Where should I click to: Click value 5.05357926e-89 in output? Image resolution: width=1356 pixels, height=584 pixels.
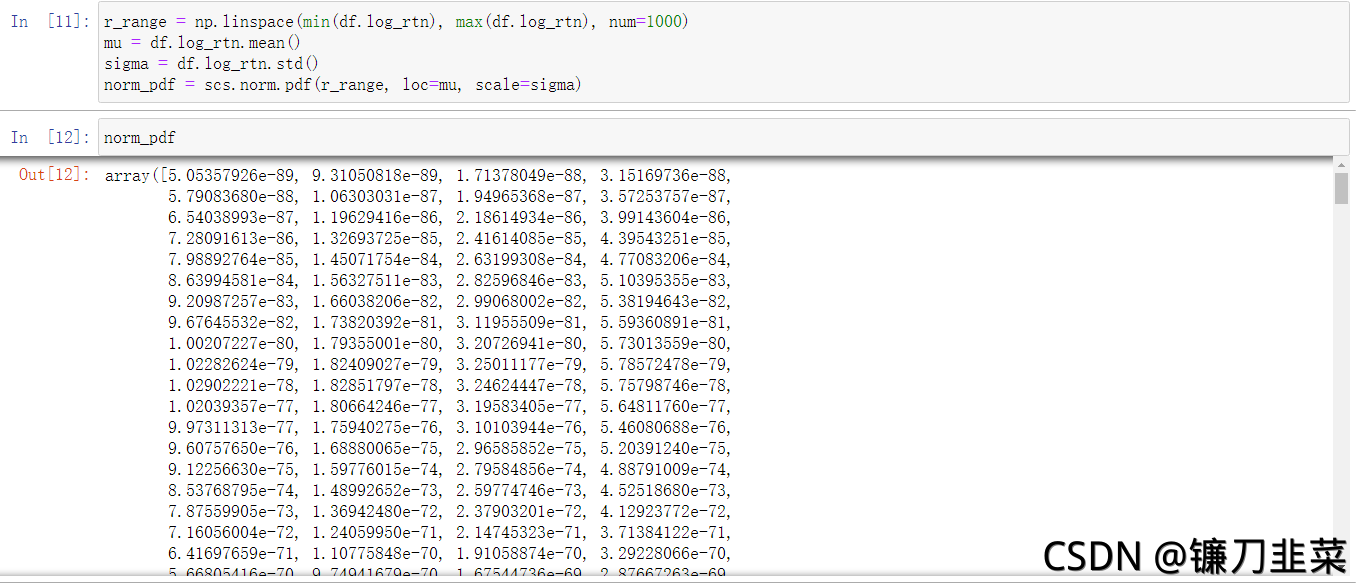[232, 176]
